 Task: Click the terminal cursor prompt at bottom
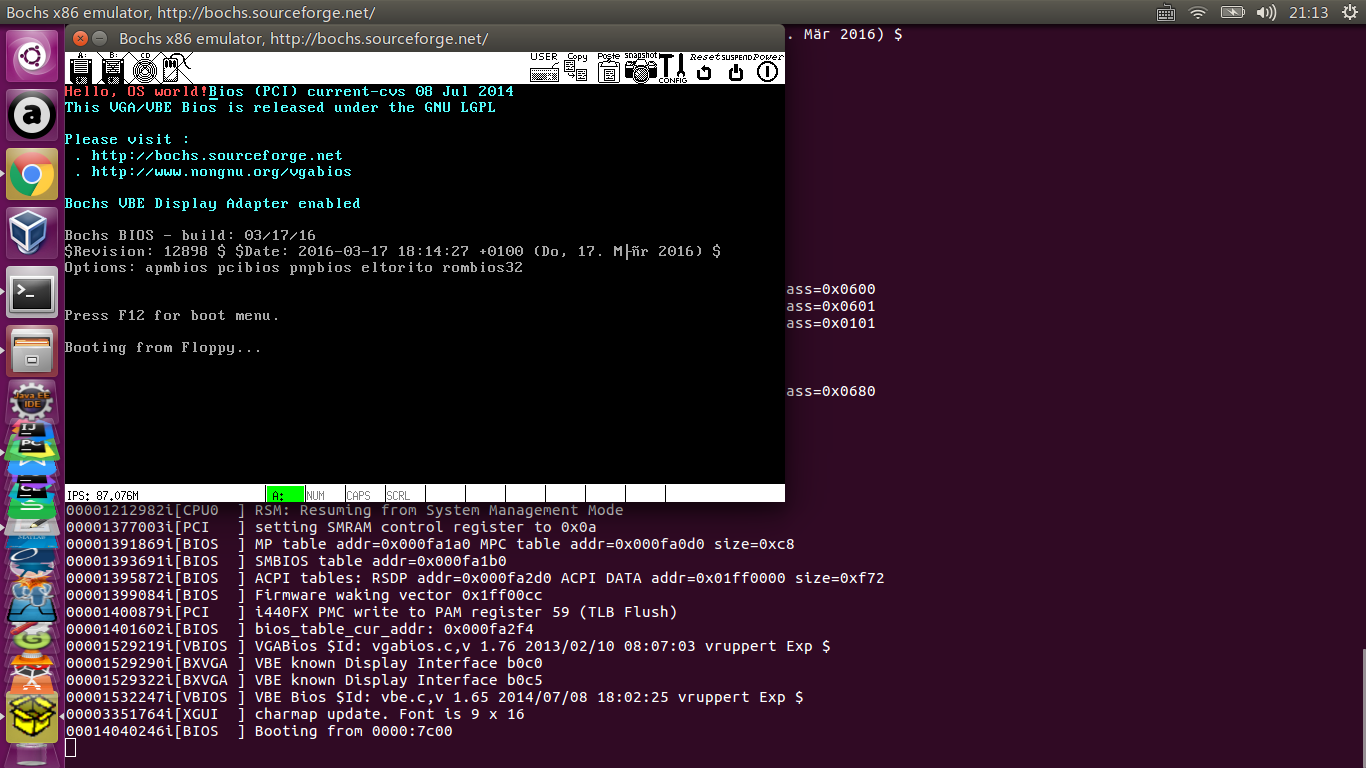coord(70,748)
